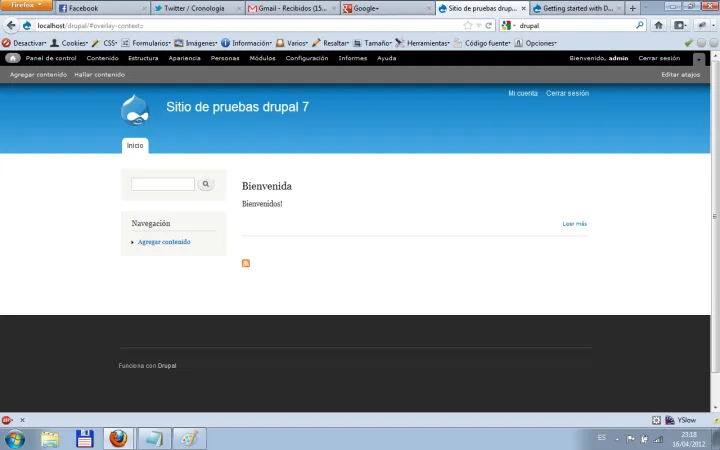
Task: Toggle the admin shortcuts bar arrow
Action: tap(699, 58)
